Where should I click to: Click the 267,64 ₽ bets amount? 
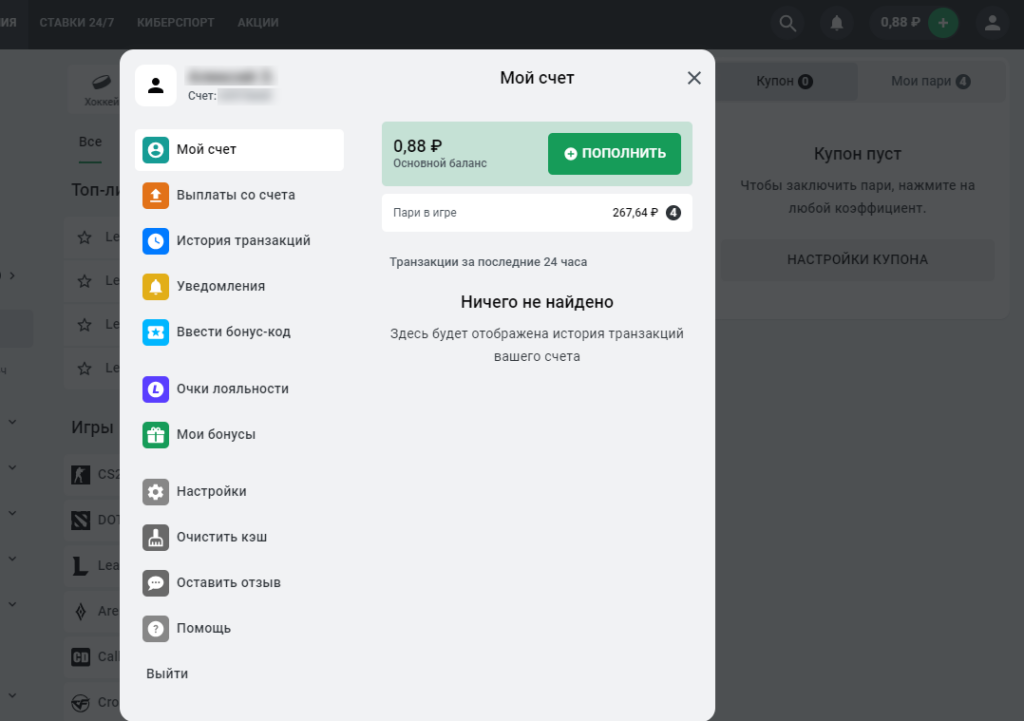tap(635, 212)
